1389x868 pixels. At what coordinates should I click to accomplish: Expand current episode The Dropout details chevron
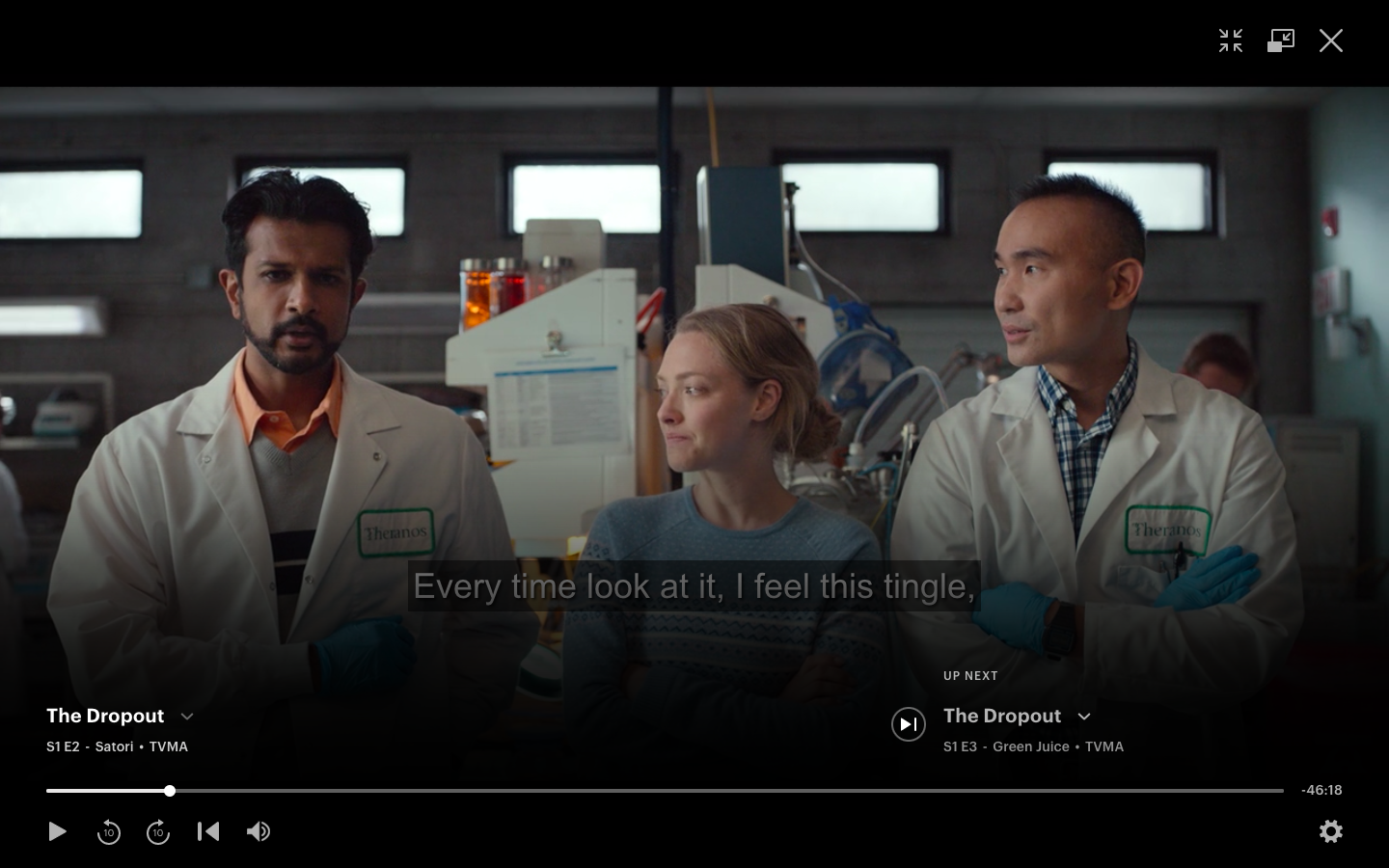pos(187,717)
